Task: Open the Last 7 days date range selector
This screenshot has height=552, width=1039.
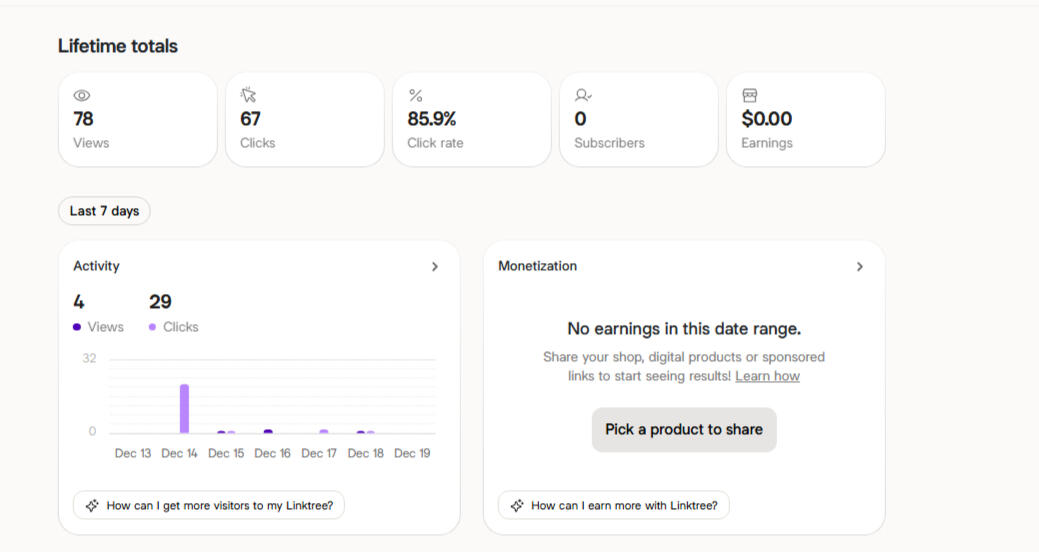Action: point(104,211)
